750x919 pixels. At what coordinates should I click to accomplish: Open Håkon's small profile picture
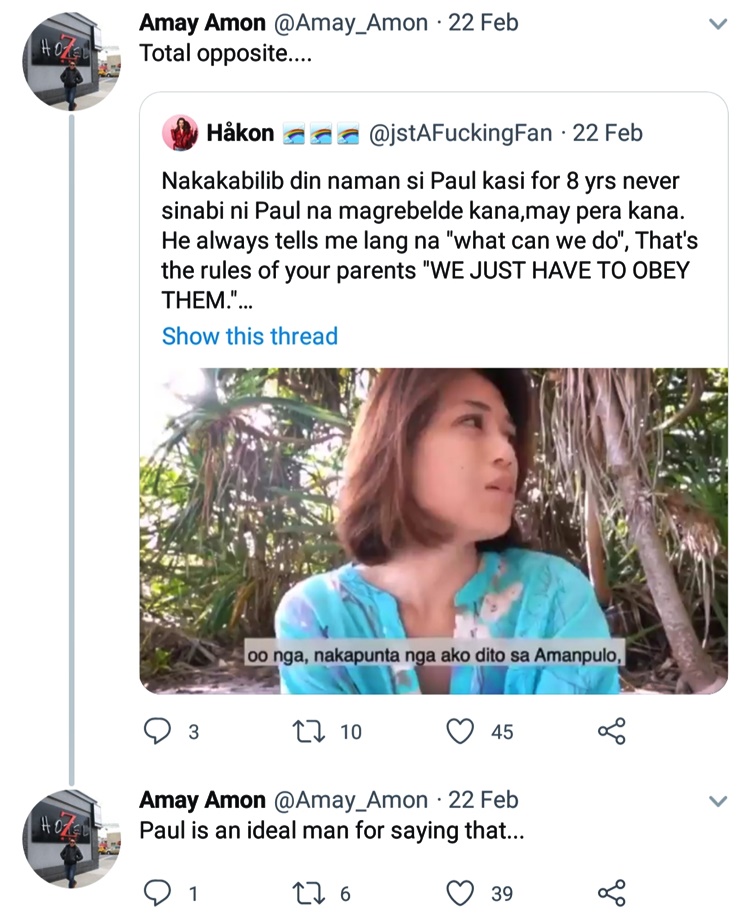(180, 133)
